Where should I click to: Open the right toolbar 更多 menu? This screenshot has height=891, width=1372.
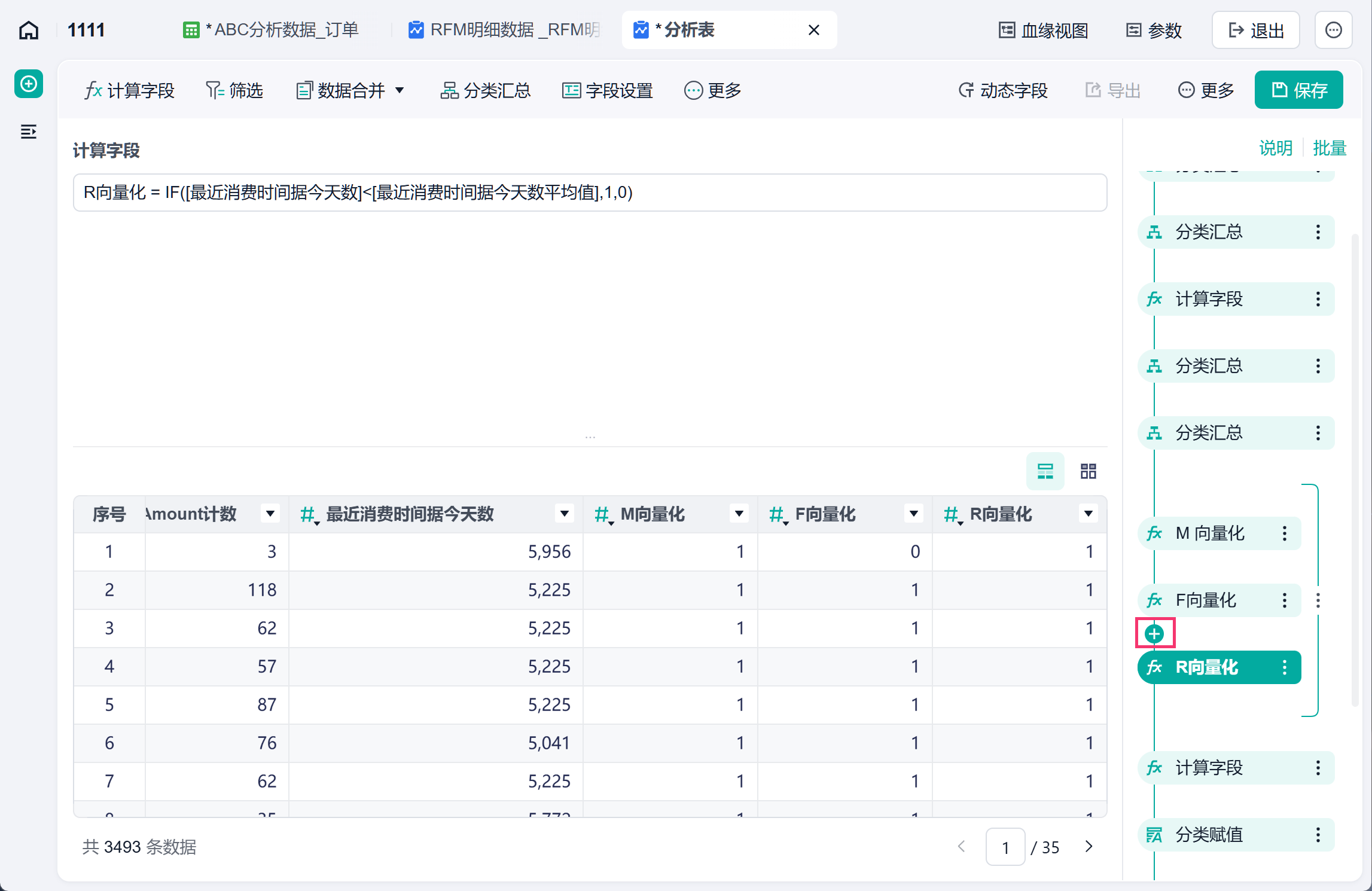(1206, 90)
